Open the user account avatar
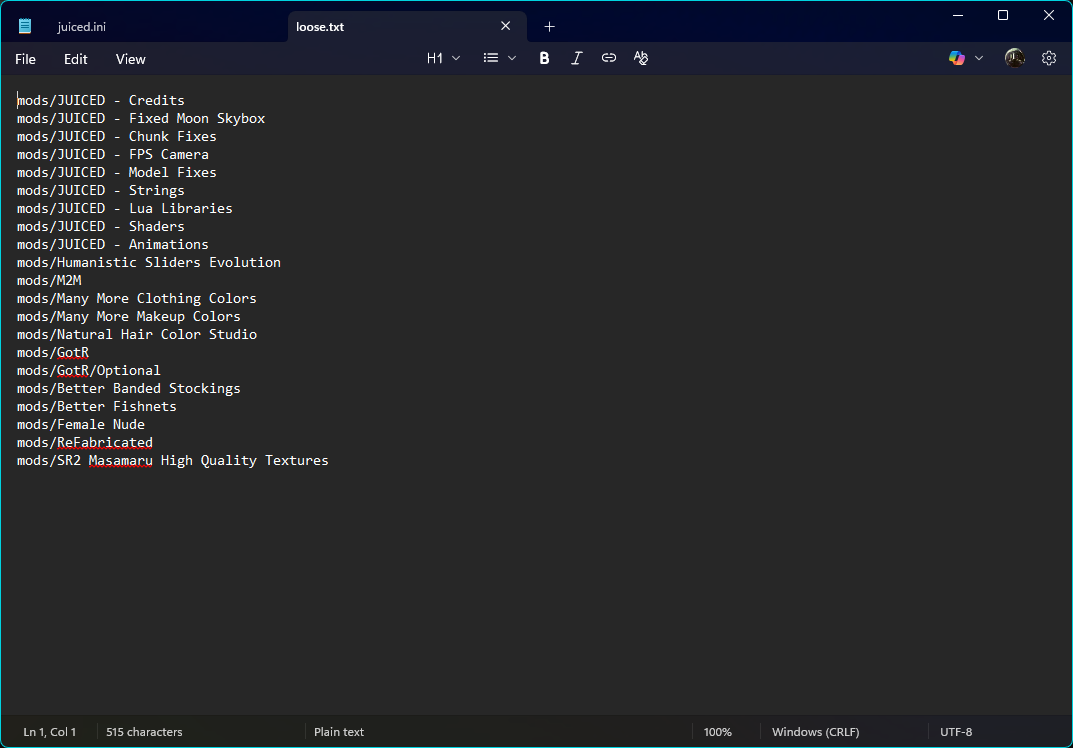1073x748 pixels. [1014, 59]
